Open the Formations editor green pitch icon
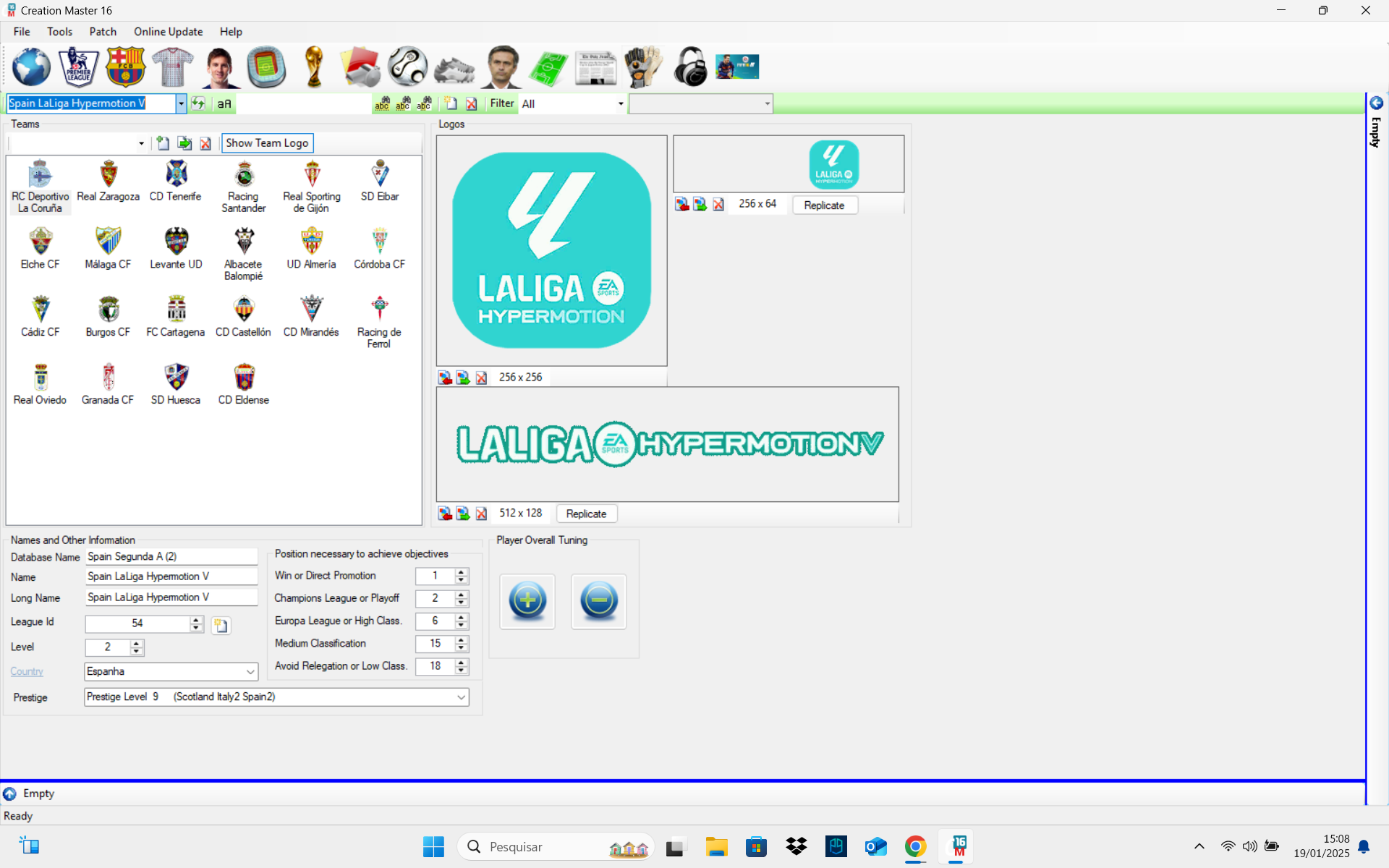Image resolution: width=1389 pixels, height=868 pixels. click(548, 68)
